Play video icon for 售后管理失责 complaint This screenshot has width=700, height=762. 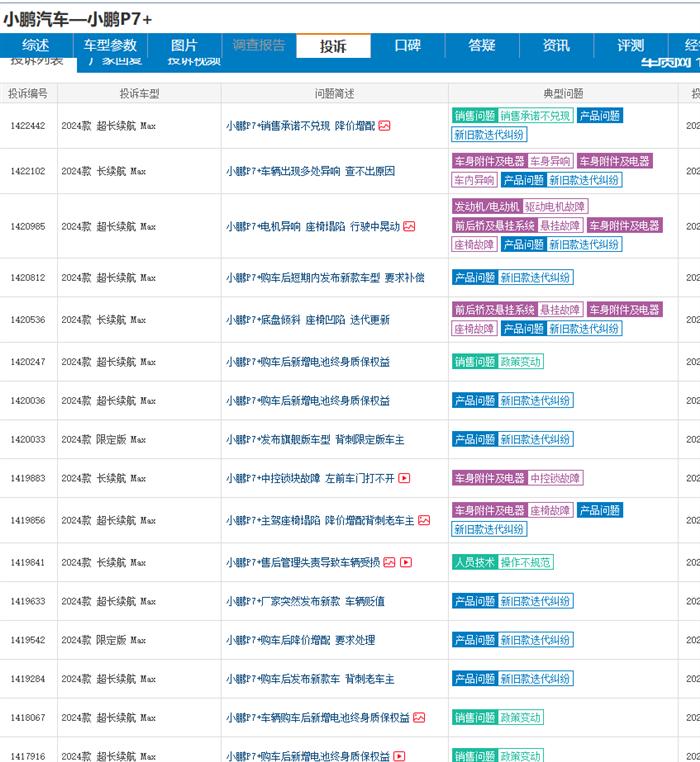(406, 562)
